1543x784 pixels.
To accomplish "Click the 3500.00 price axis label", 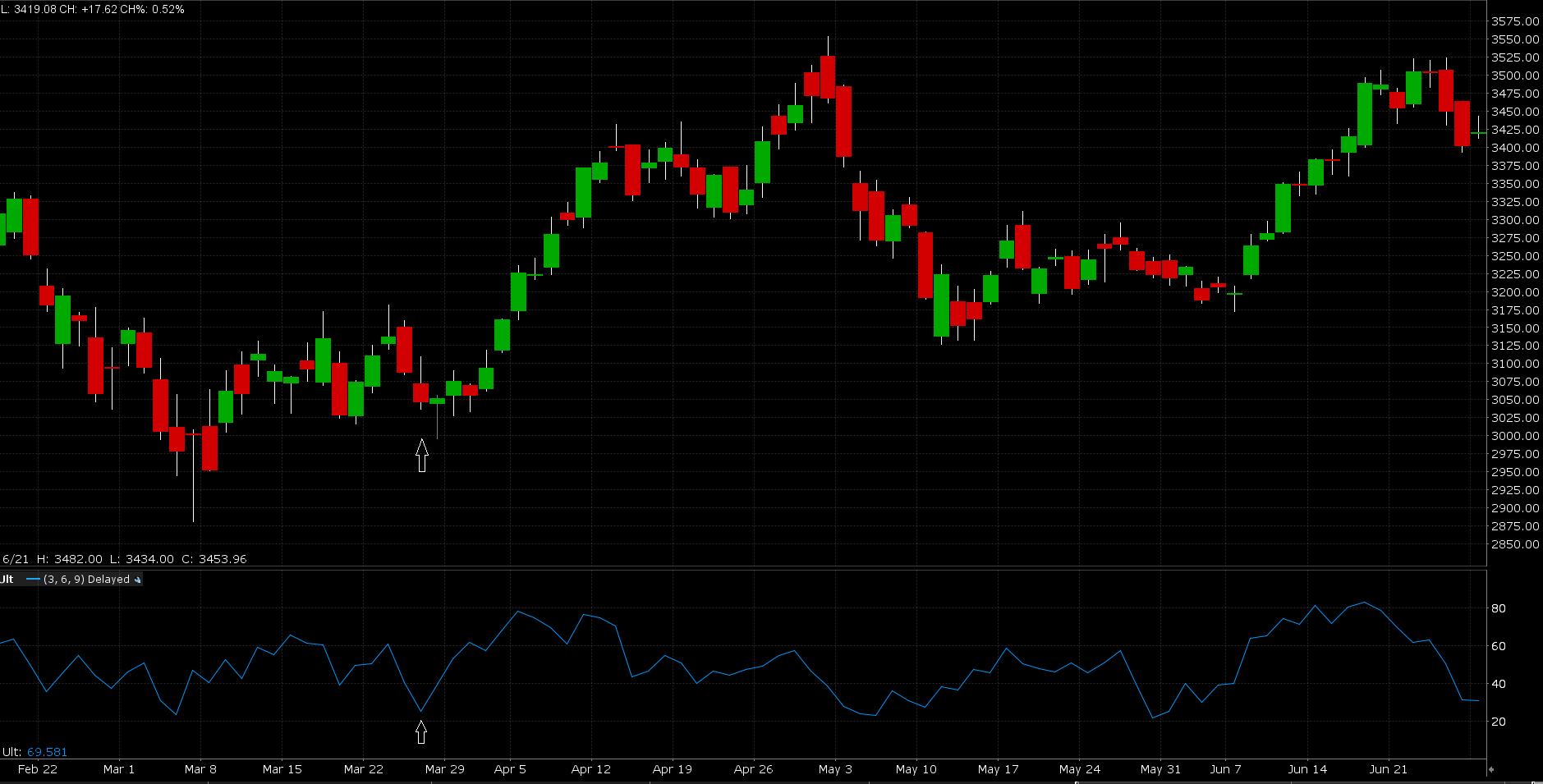I will [1516, 76].
